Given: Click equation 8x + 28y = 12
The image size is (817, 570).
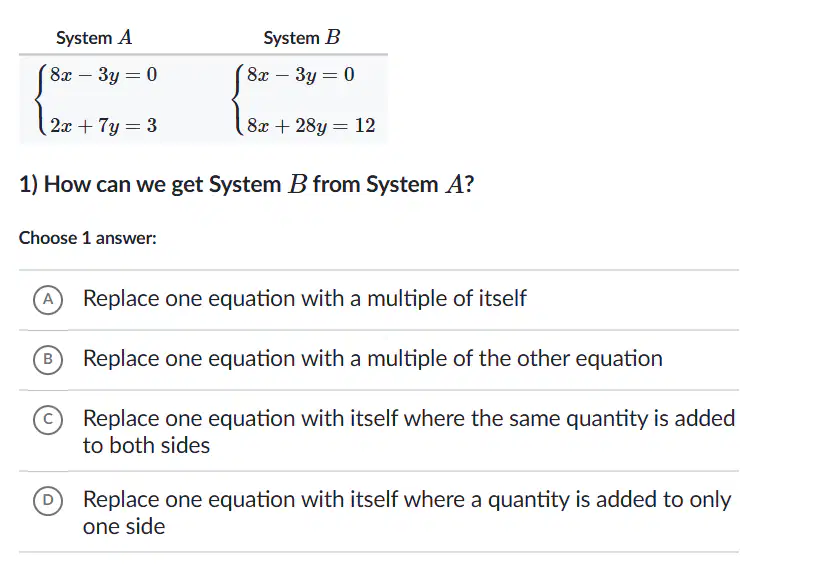Looking at the screenshot, I should [311, 126].
